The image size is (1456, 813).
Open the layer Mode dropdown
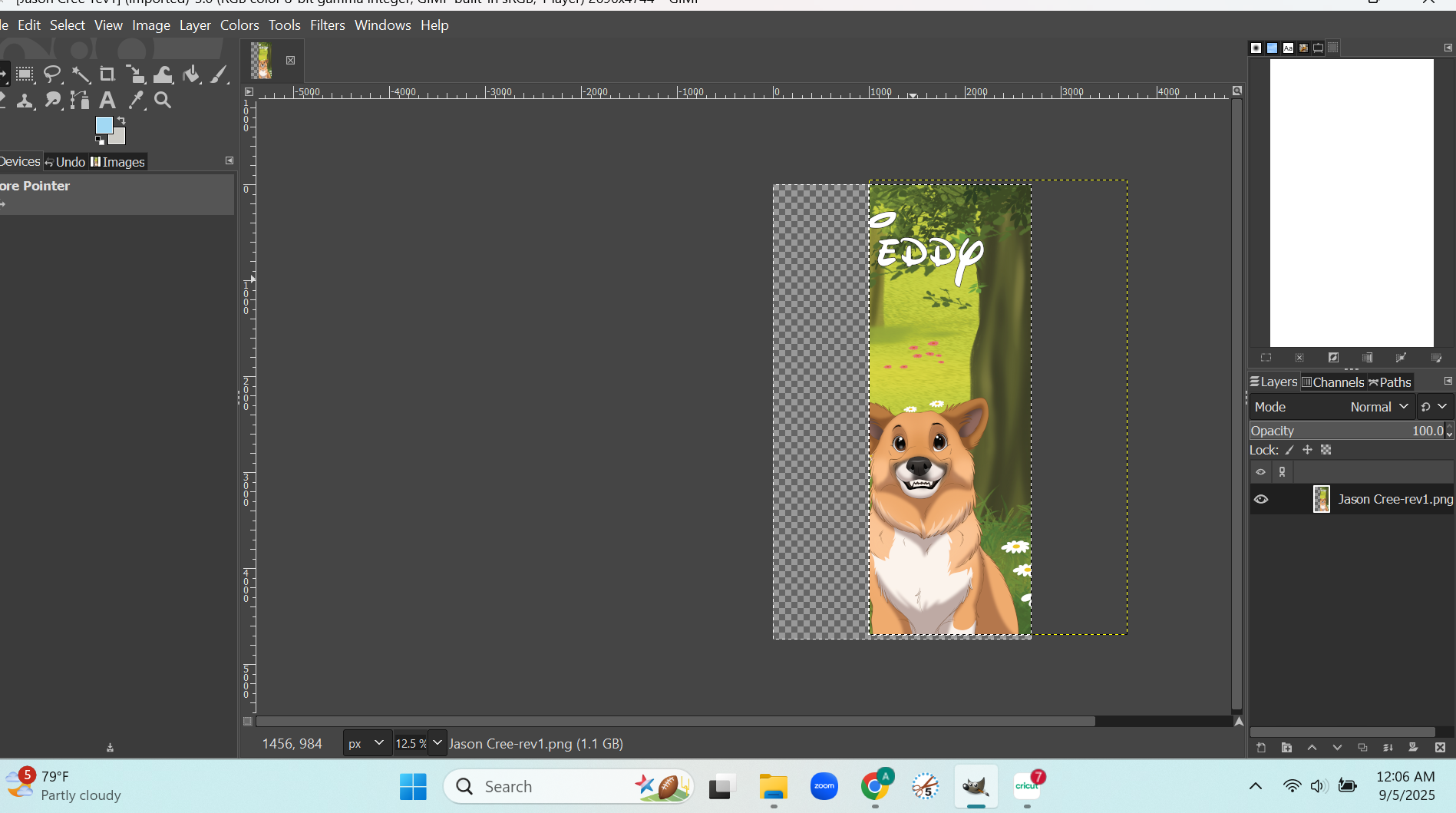1379,407
